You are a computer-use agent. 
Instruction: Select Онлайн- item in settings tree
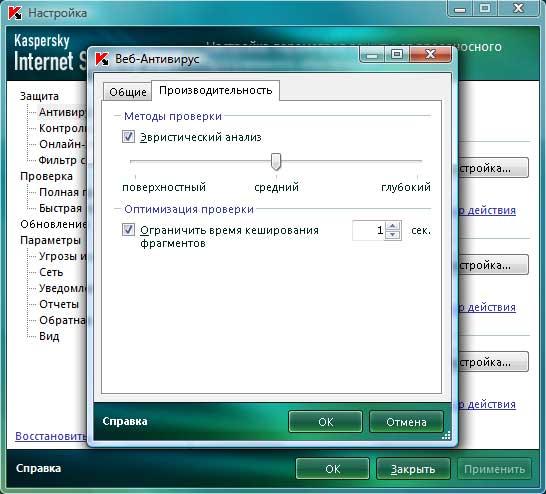point(63,144)
